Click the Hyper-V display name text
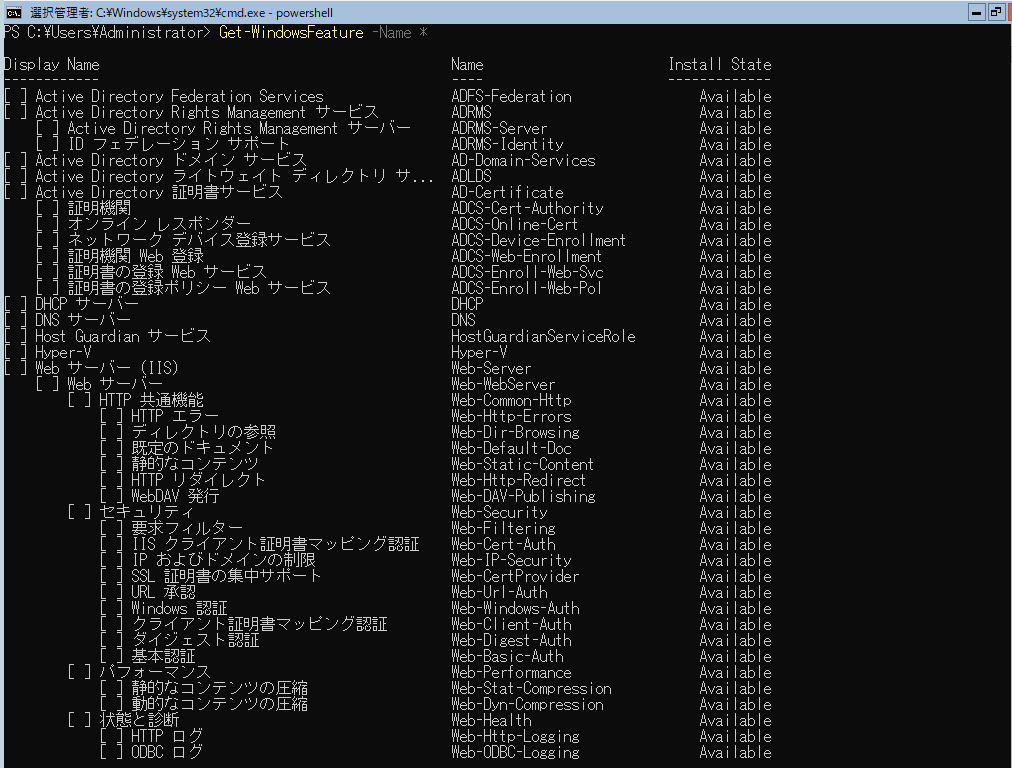This screenshot has width=1012, height=768. coord(63,352)
